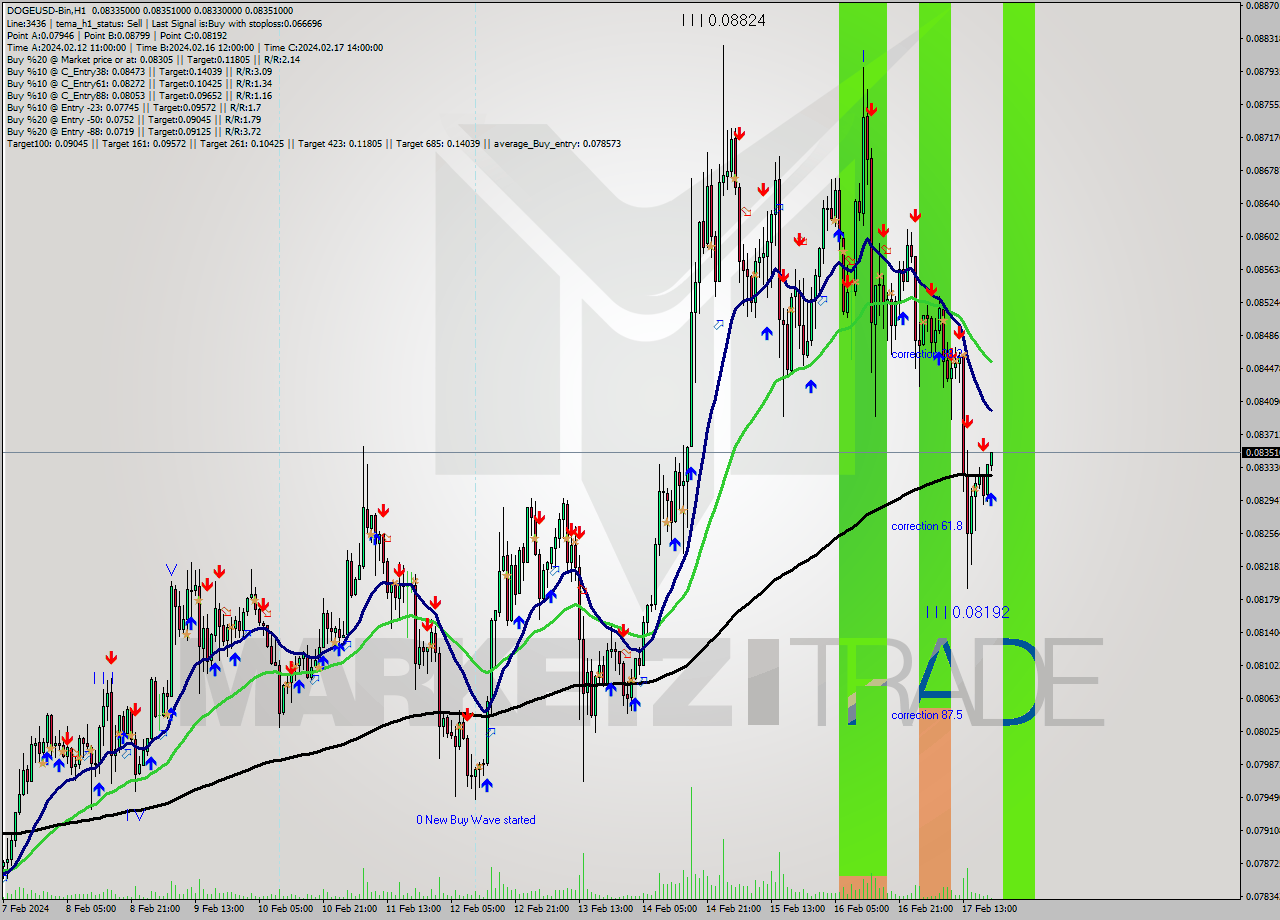The width and height of the screenshot is (1280, 920).
Task: Click '10 Feb 05:00' on time axis
Action: [x=284, y=909]
